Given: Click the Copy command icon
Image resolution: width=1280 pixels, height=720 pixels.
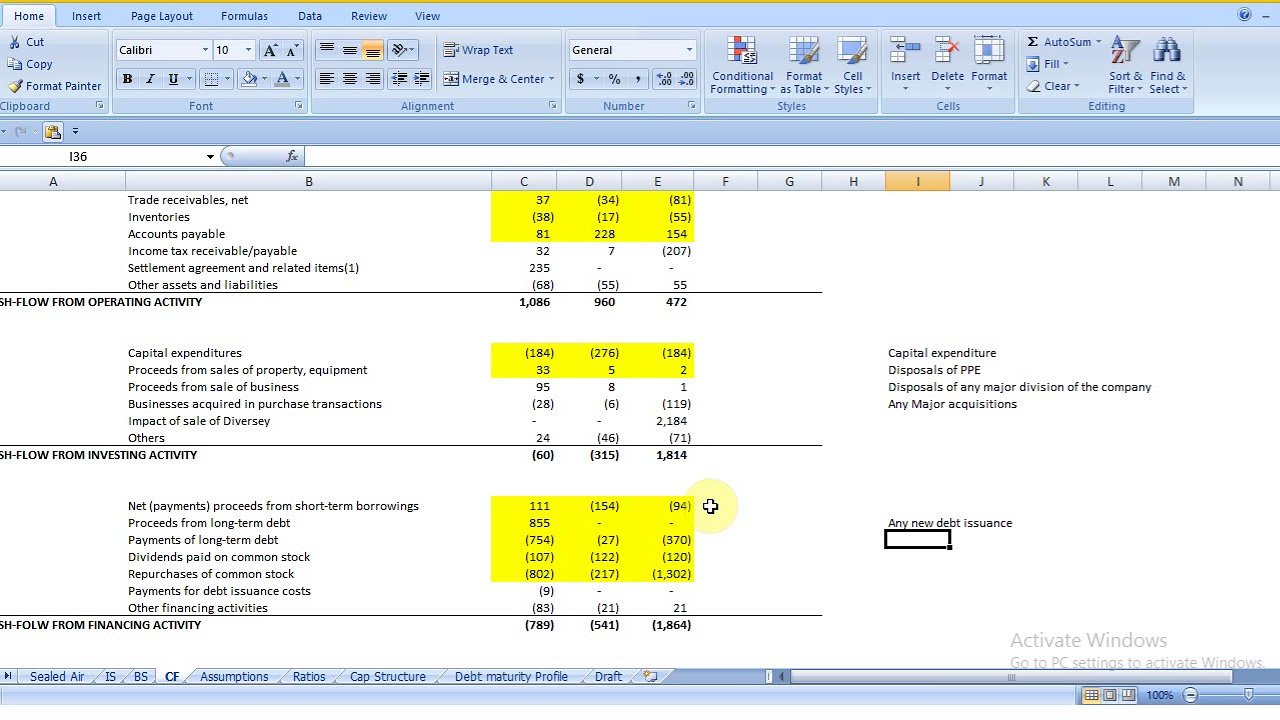Looking at the screenshot, I should pyautogui.click(x=14, y=64).
